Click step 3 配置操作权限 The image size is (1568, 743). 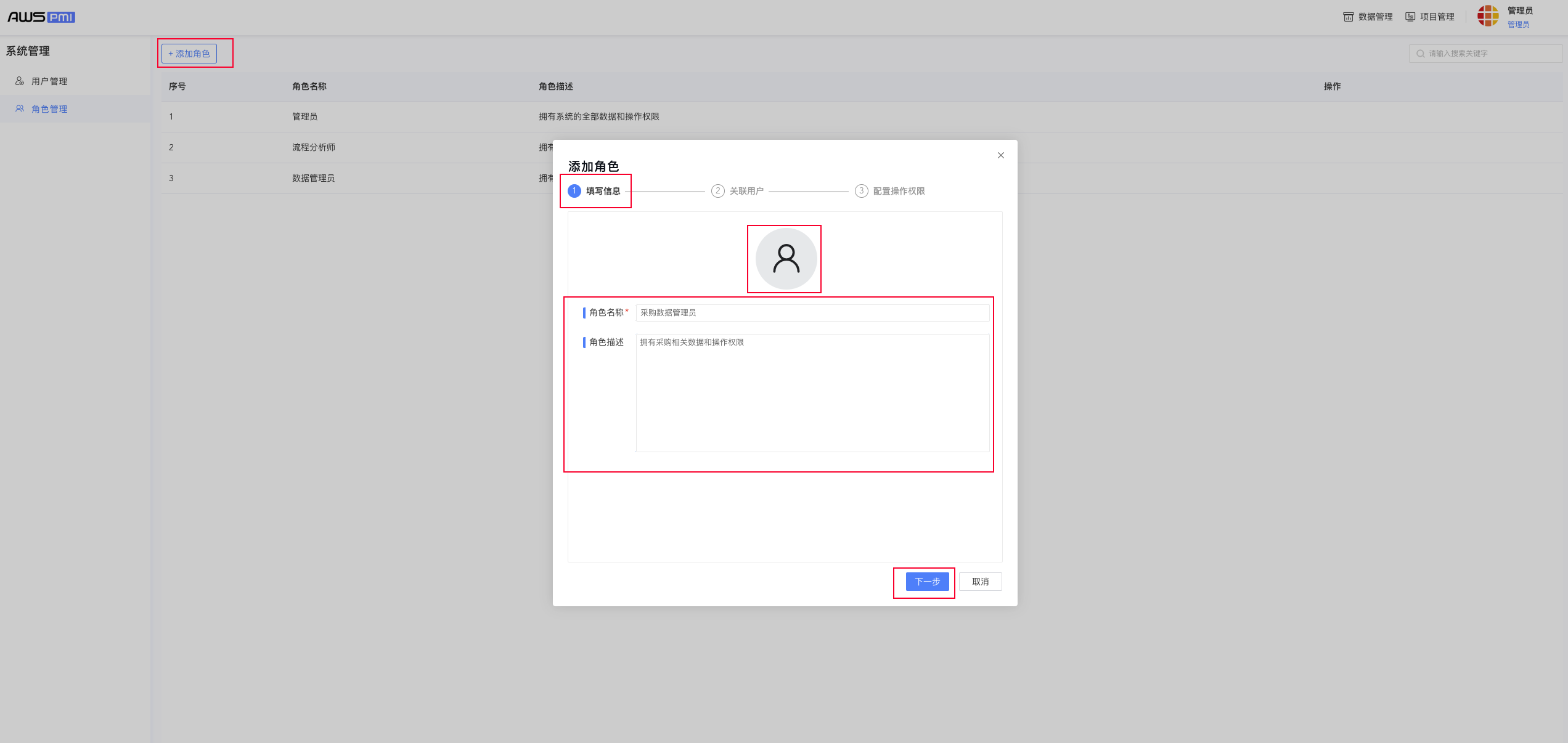(890, 191)
